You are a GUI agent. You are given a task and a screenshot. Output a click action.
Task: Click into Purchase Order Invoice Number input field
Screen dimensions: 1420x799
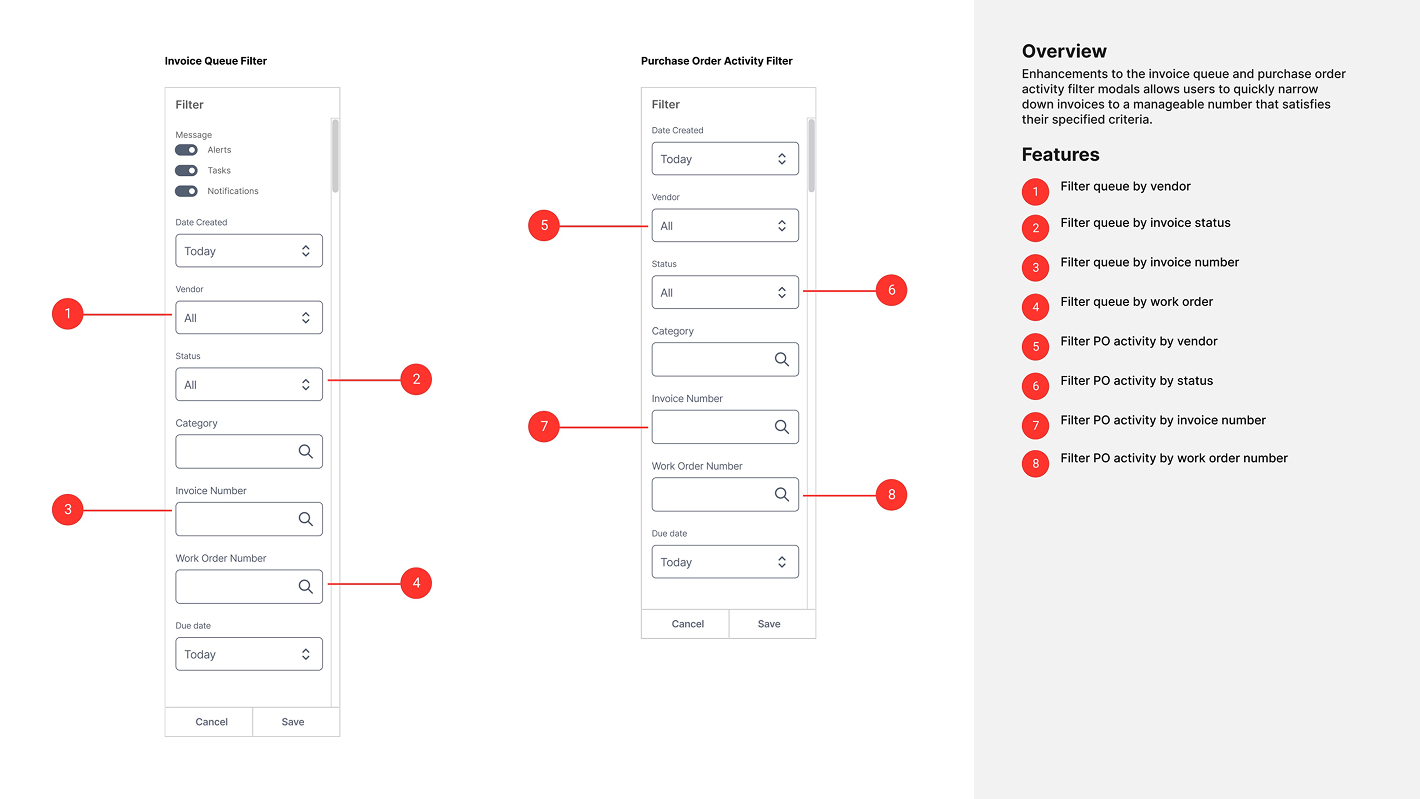(710, 427)
